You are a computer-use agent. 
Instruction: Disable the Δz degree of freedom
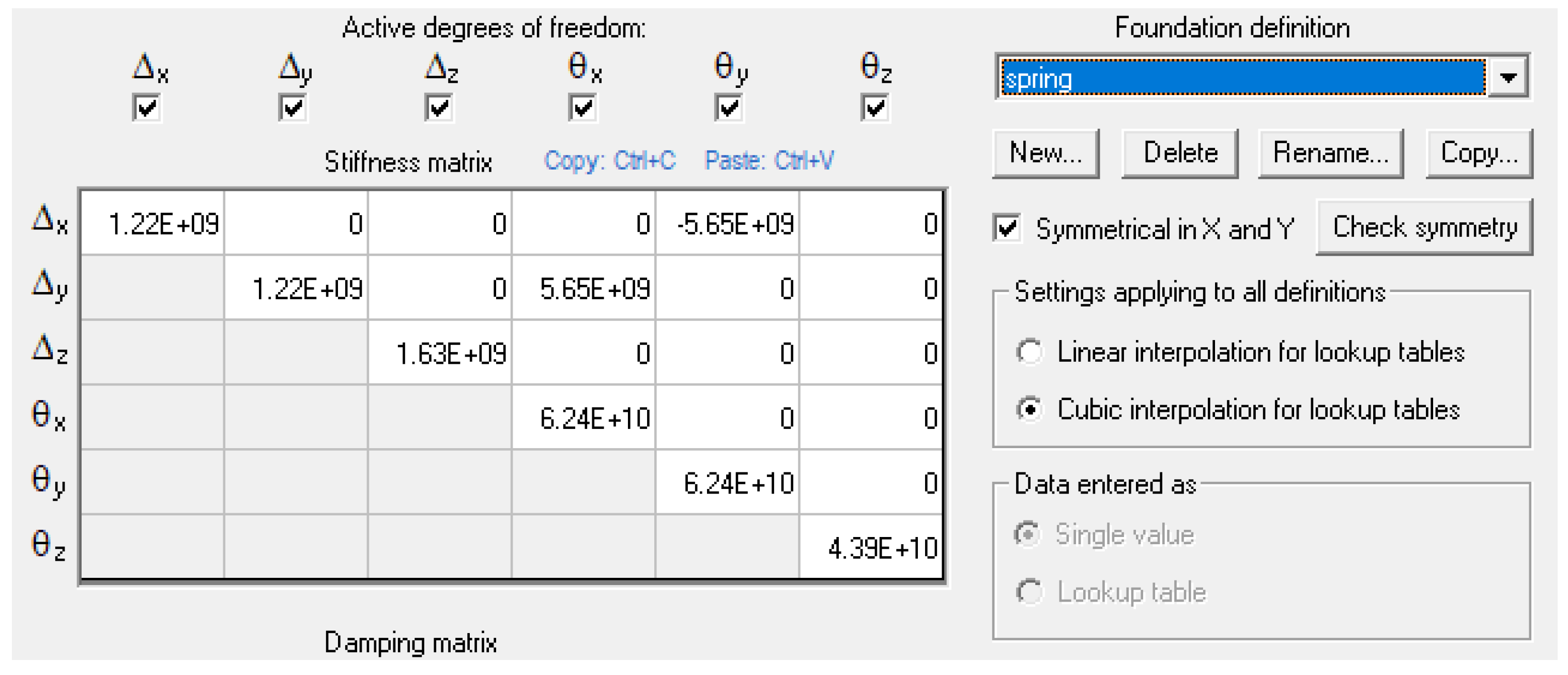(x=439, y=109)
